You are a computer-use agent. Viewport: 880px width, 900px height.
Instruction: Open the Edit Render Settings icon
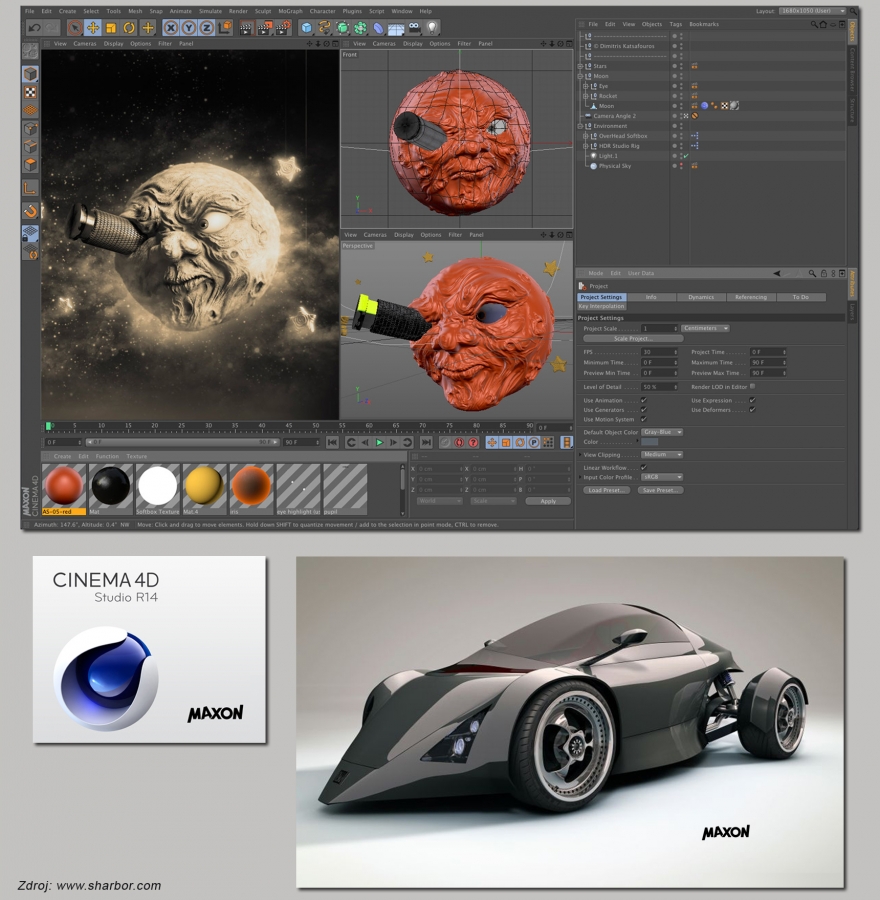(x=283, y=28)
